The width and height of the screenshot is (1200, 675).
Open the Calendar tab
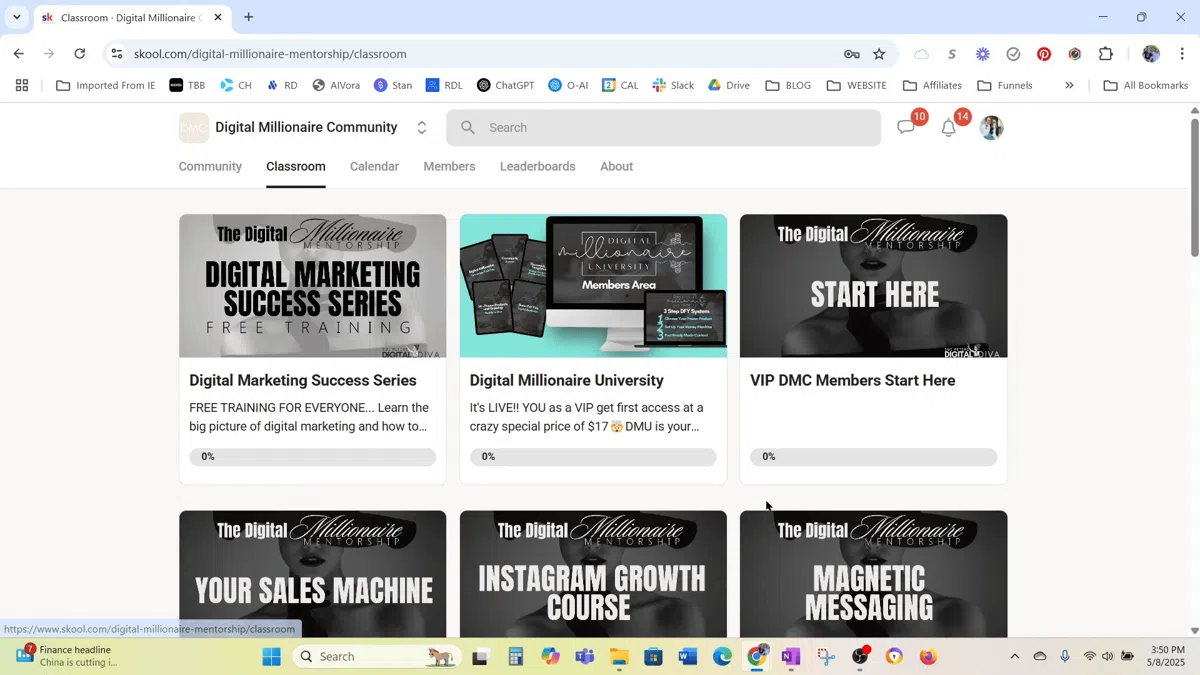pos(374,166)
